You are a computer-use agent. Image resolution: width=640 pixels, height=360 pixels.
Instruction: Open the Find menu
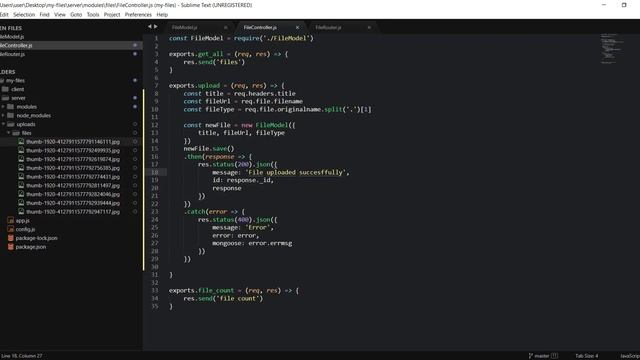tap(44, 15)
